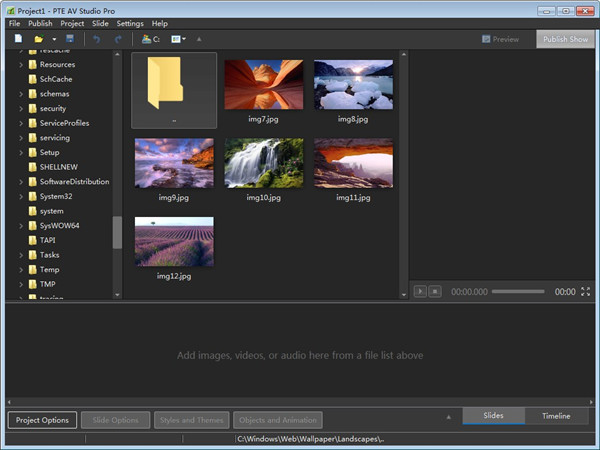The height and width of the screenshot is (450, 600).
Task: Open Styles and Themes
Action: 191,420
